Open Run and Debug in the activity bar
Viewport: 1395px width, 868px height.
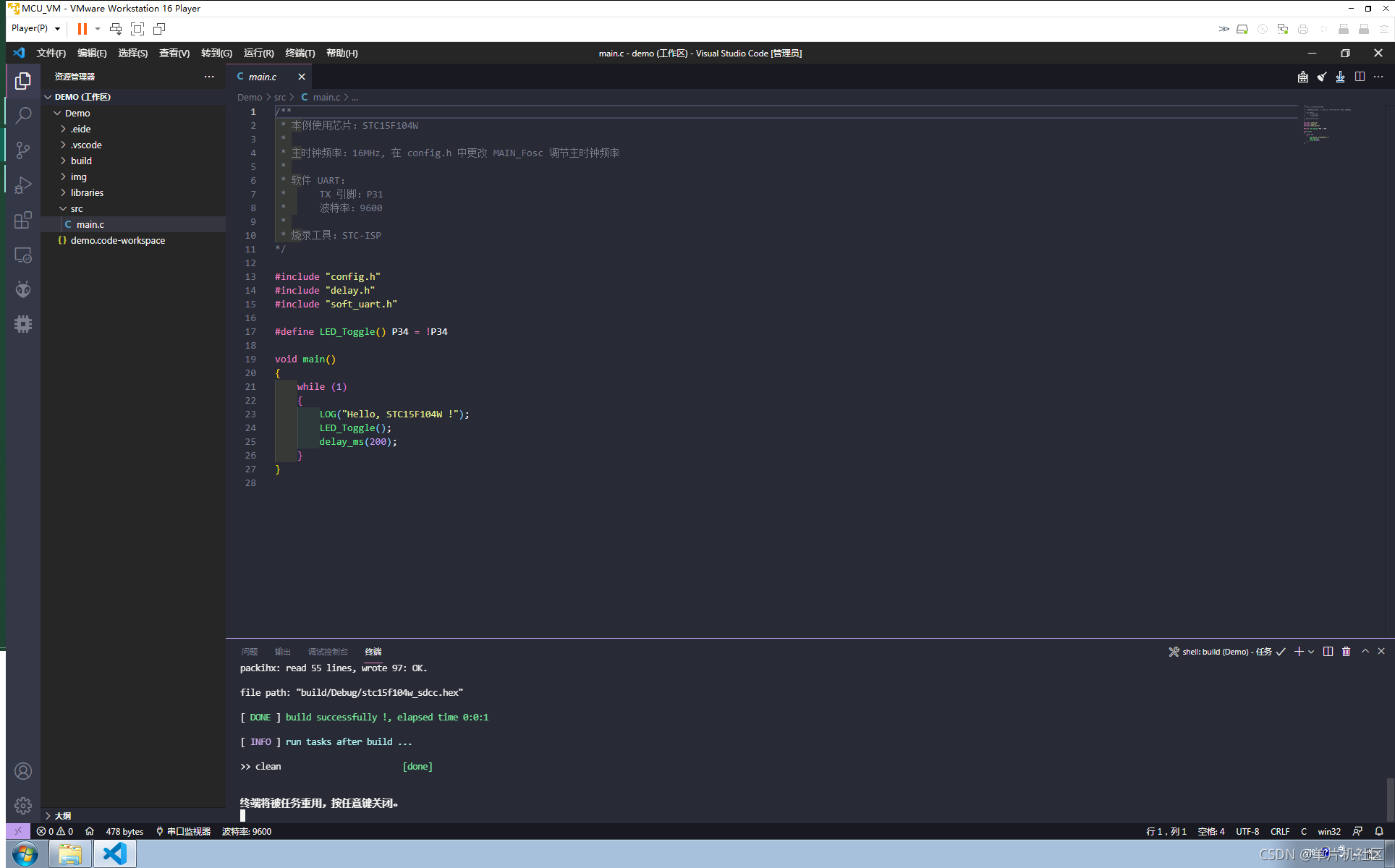pyautogui.click(x=22, y=184)
